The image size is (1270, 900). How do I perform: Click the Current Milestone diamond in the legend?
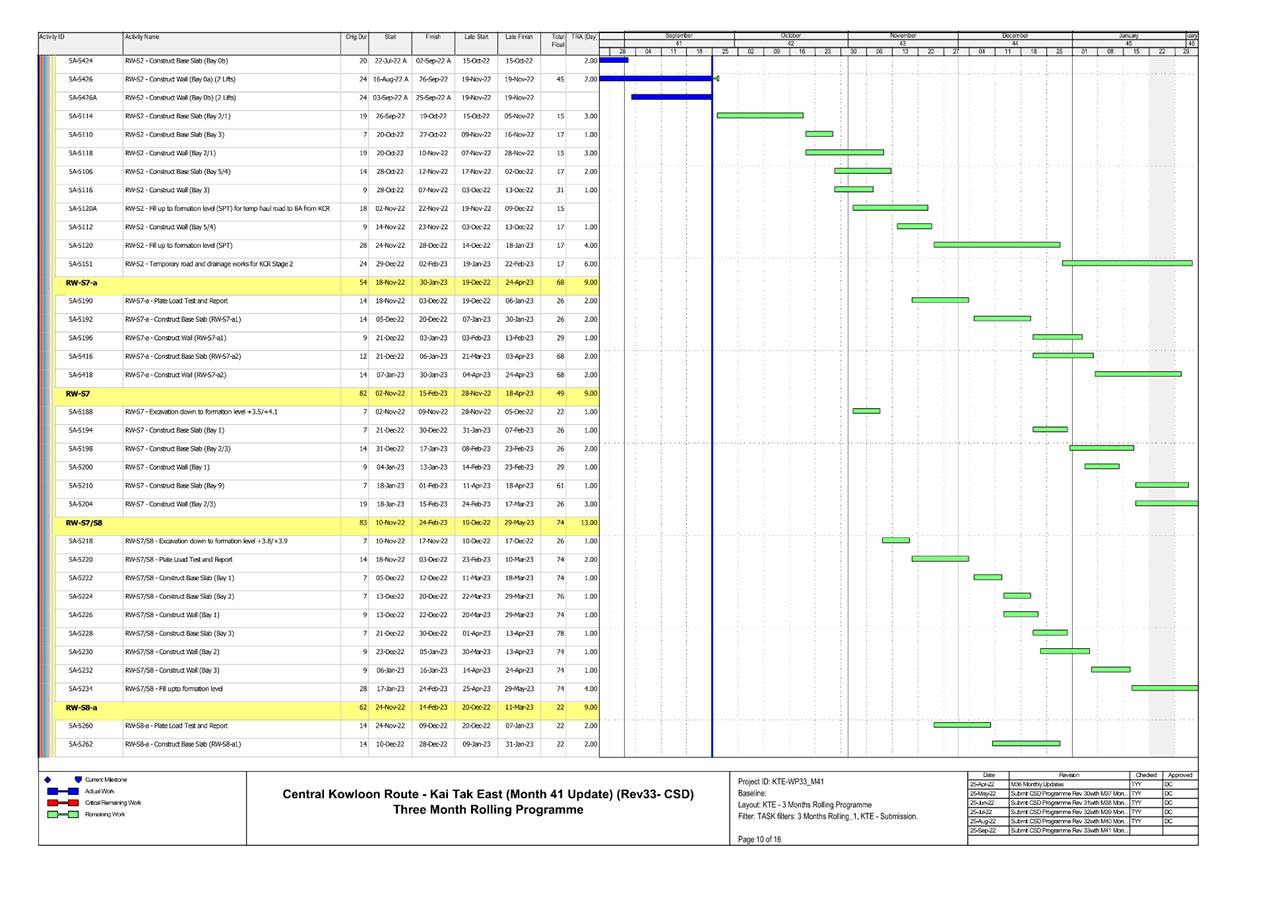point(47,780)
